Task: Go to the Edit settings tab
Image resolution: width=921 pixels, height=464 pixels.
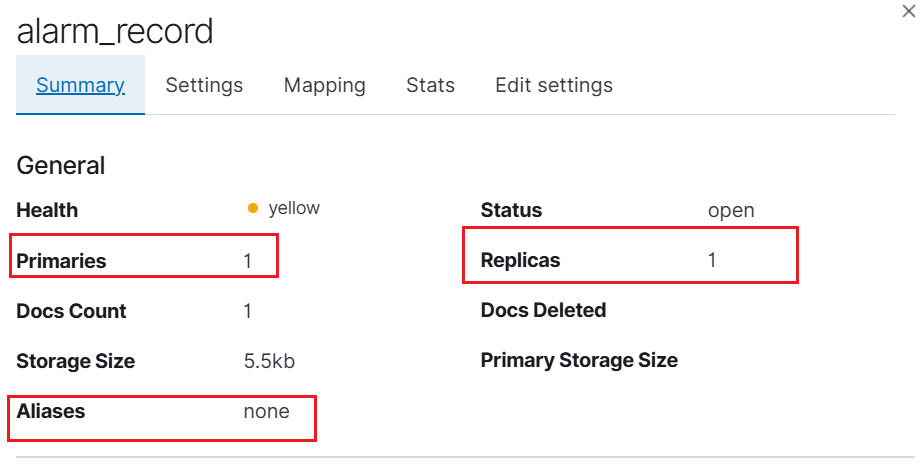Action: 554,85
